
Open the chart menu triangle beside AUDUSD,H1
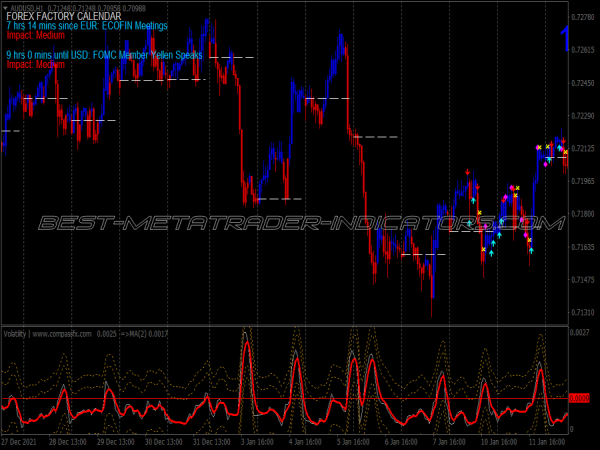pyautogui.click(x=5, y=8)
